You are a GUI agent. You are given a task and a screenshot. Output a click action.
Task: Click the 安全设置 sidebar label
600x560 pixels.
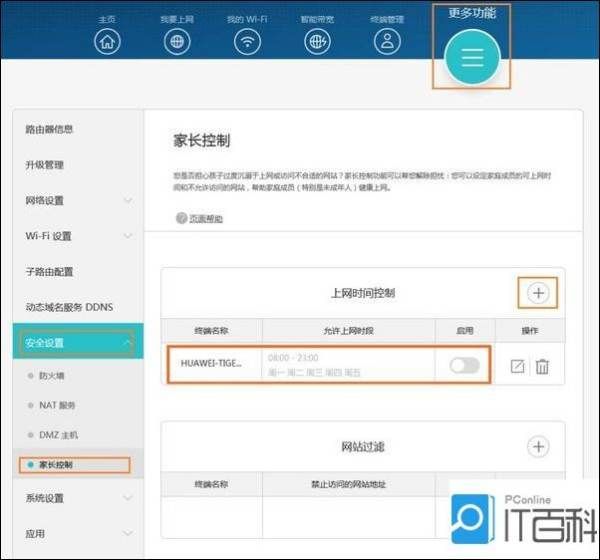pyautogui.click(x=44, y=343)
